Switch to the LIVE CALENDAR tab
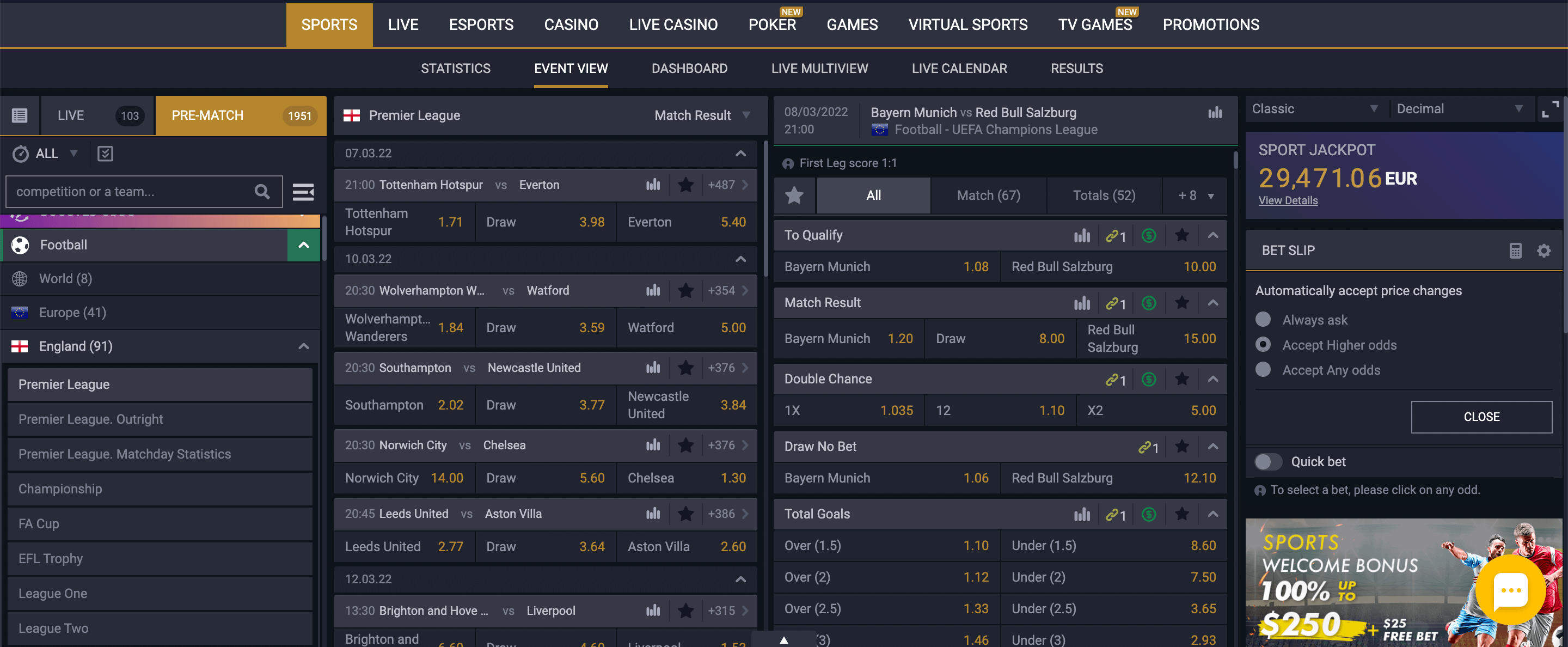 (959, 68)
